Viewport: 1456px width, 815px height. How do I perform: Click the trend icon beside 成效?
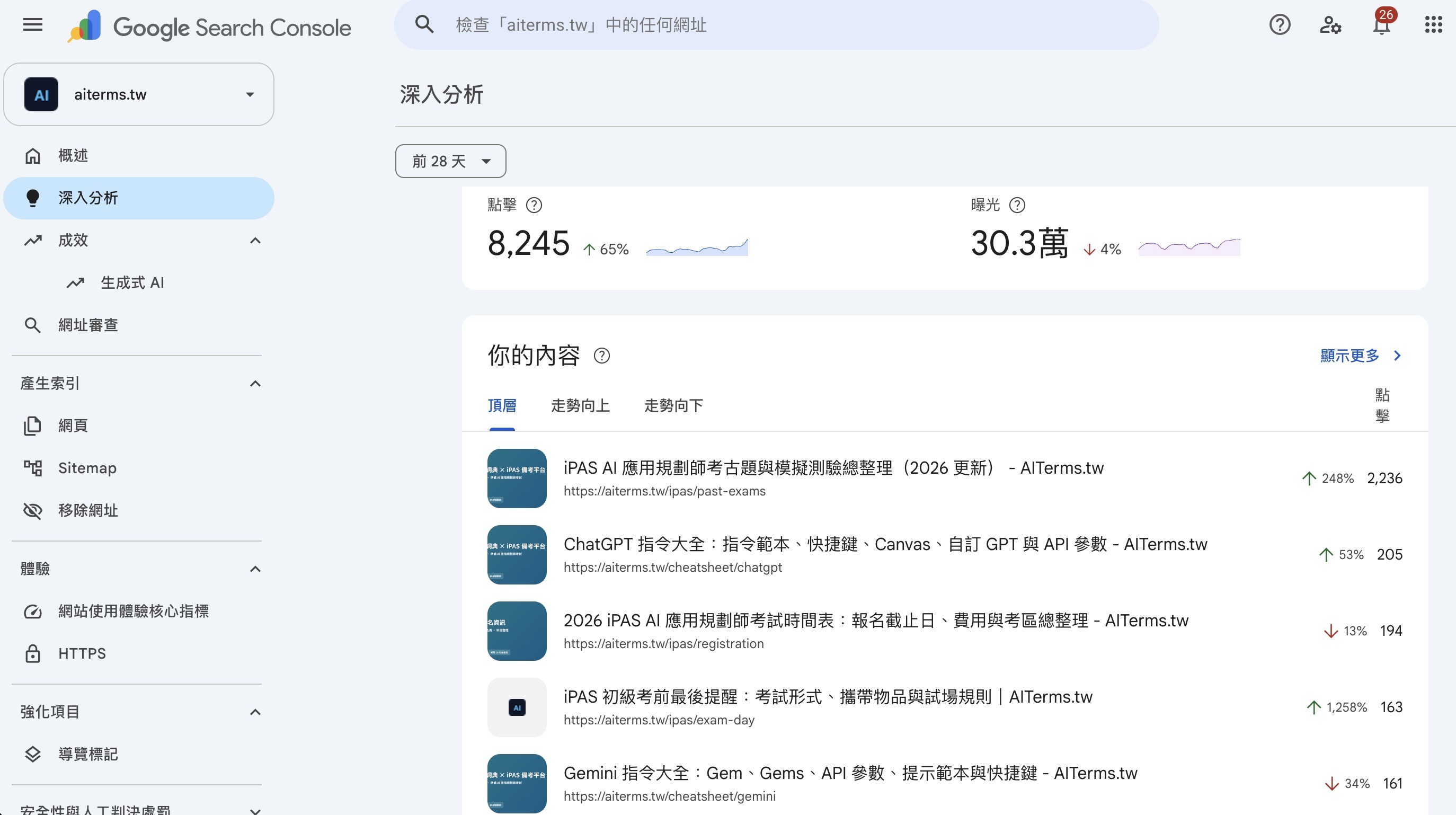pyautogui.click(x=33, y=240)
